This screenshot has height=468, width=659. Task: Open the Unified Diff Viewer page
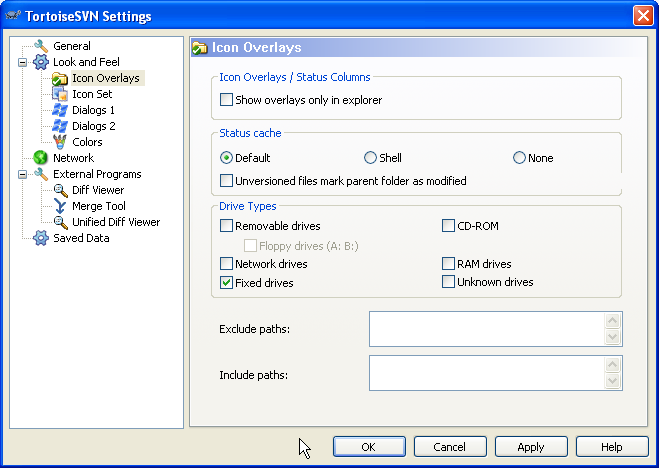(x=115, y=222)
